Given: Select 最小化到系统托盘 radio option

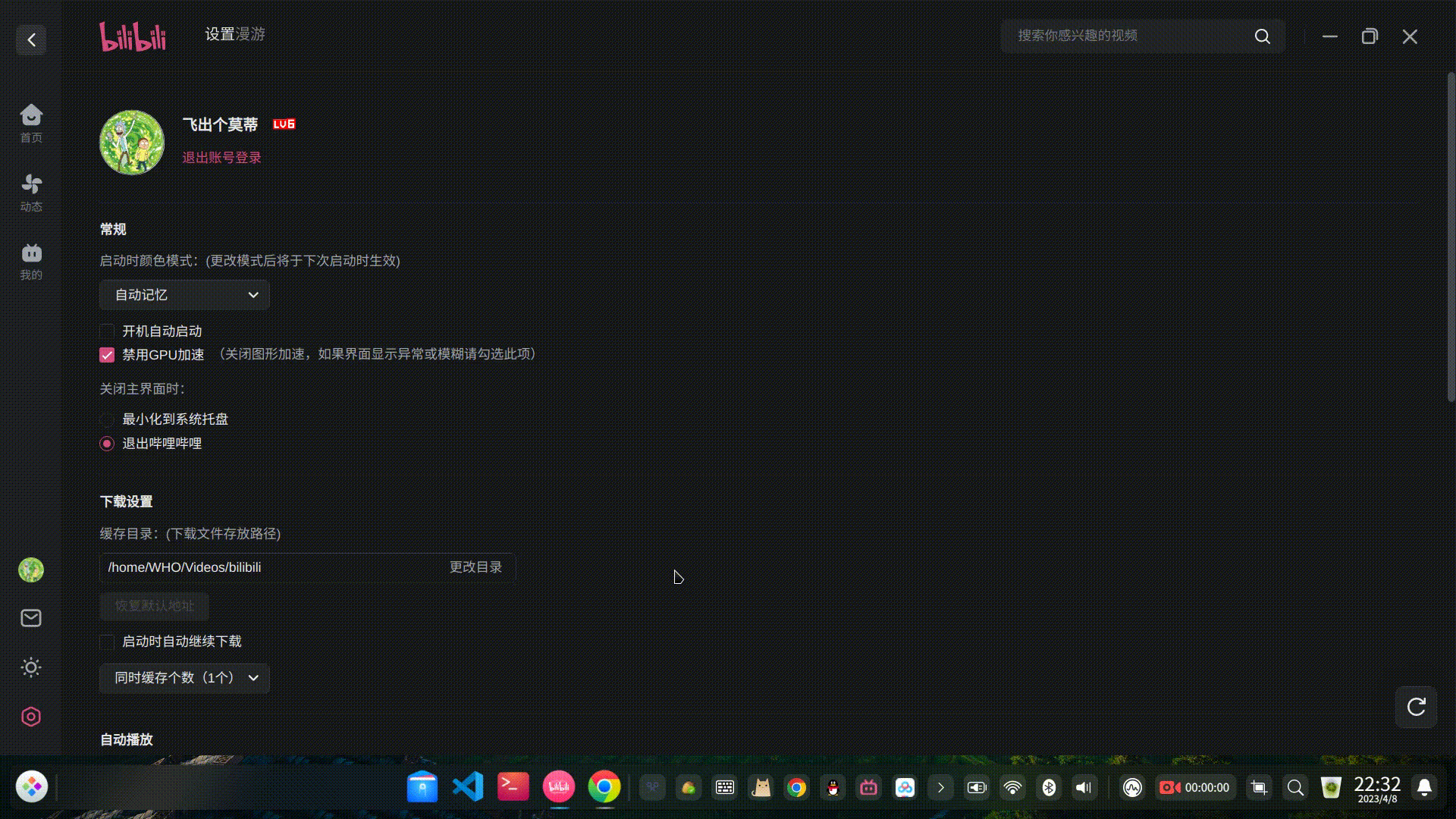Looking at the screenshot, I should pos(106,419).
